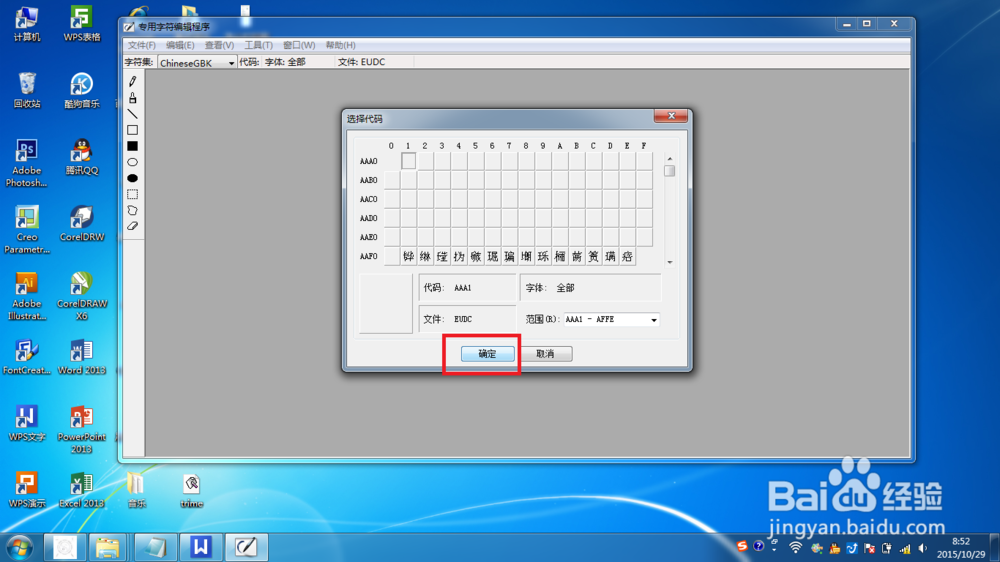
Task: Open the 窗口(W) menu
Action: coord(299,45)
